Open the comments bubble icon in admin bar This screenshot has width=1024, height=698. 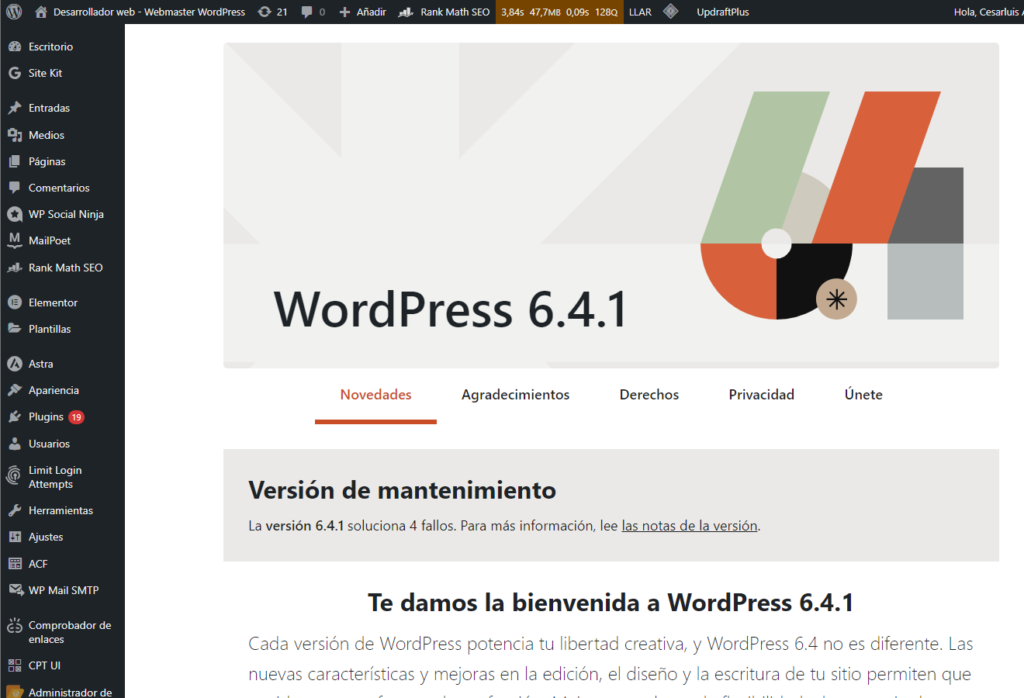tap(306, 12)
